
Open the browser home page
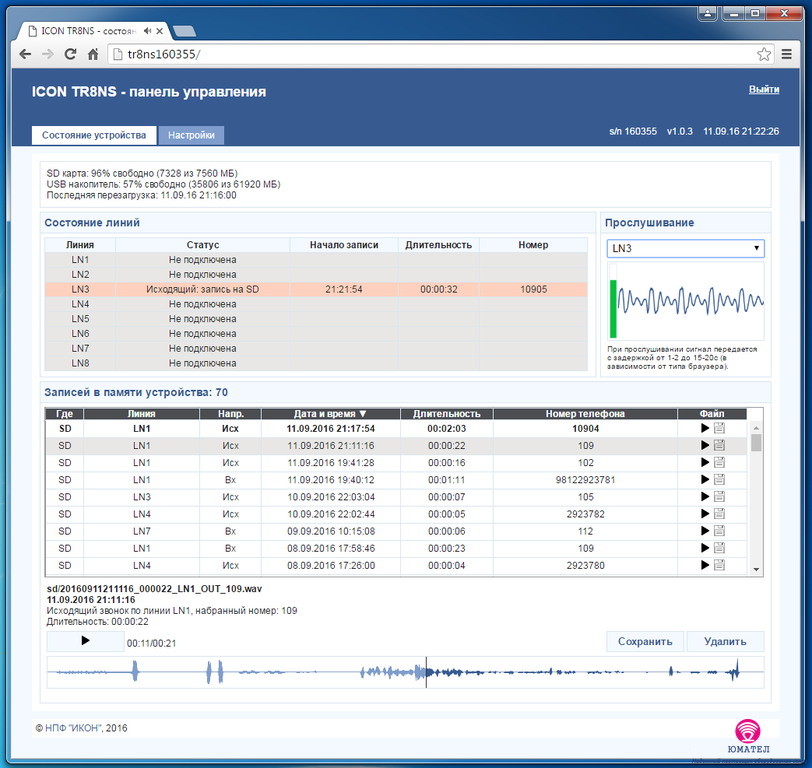pyautogui.click(x=93, y=54)
